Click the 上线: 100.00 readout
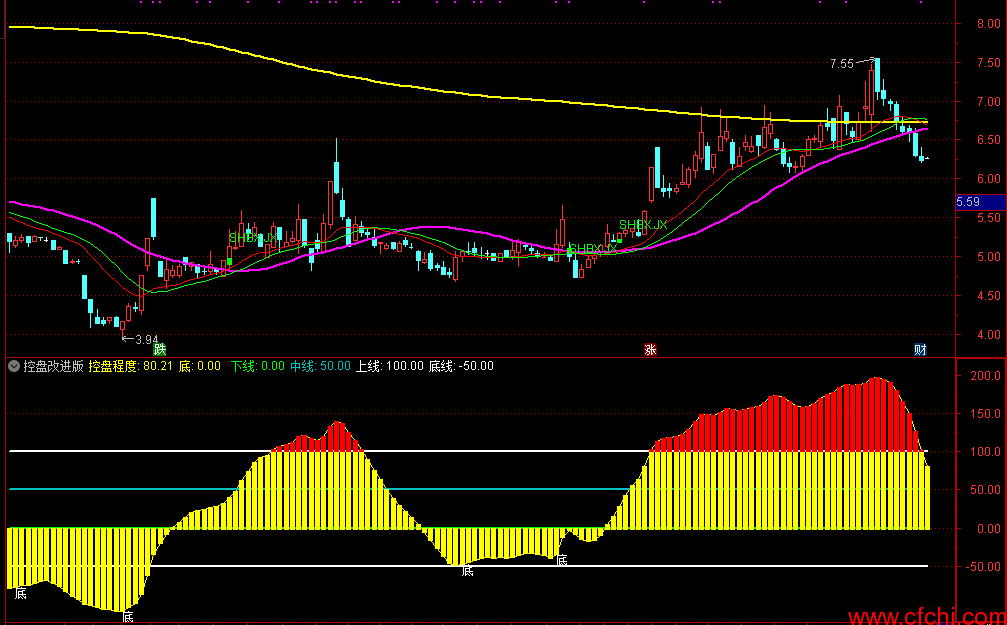The height and width of the screenshot is (625, 1007). (x=390, y=366)
